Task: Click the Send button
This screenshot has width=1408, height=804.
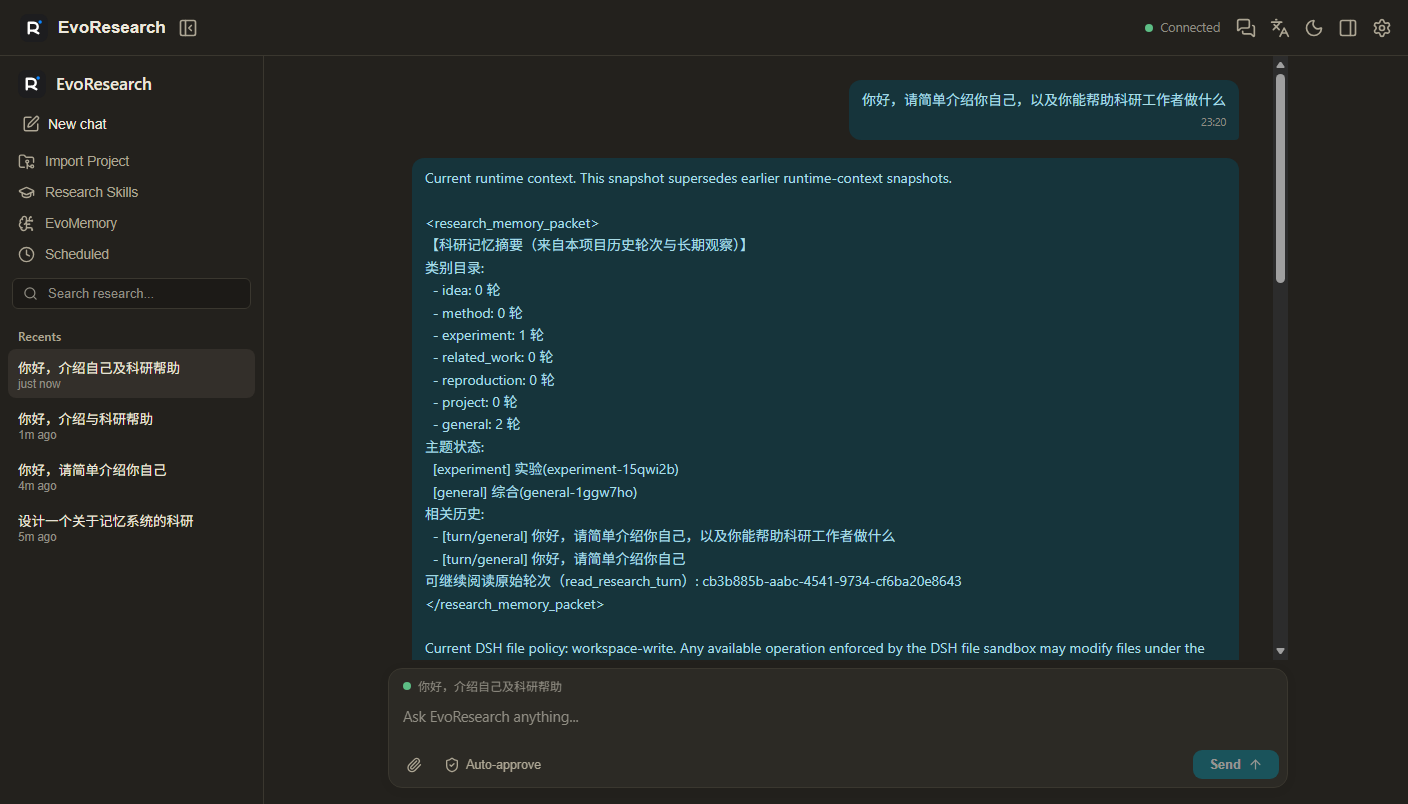Action: [x=1236, y=764]
